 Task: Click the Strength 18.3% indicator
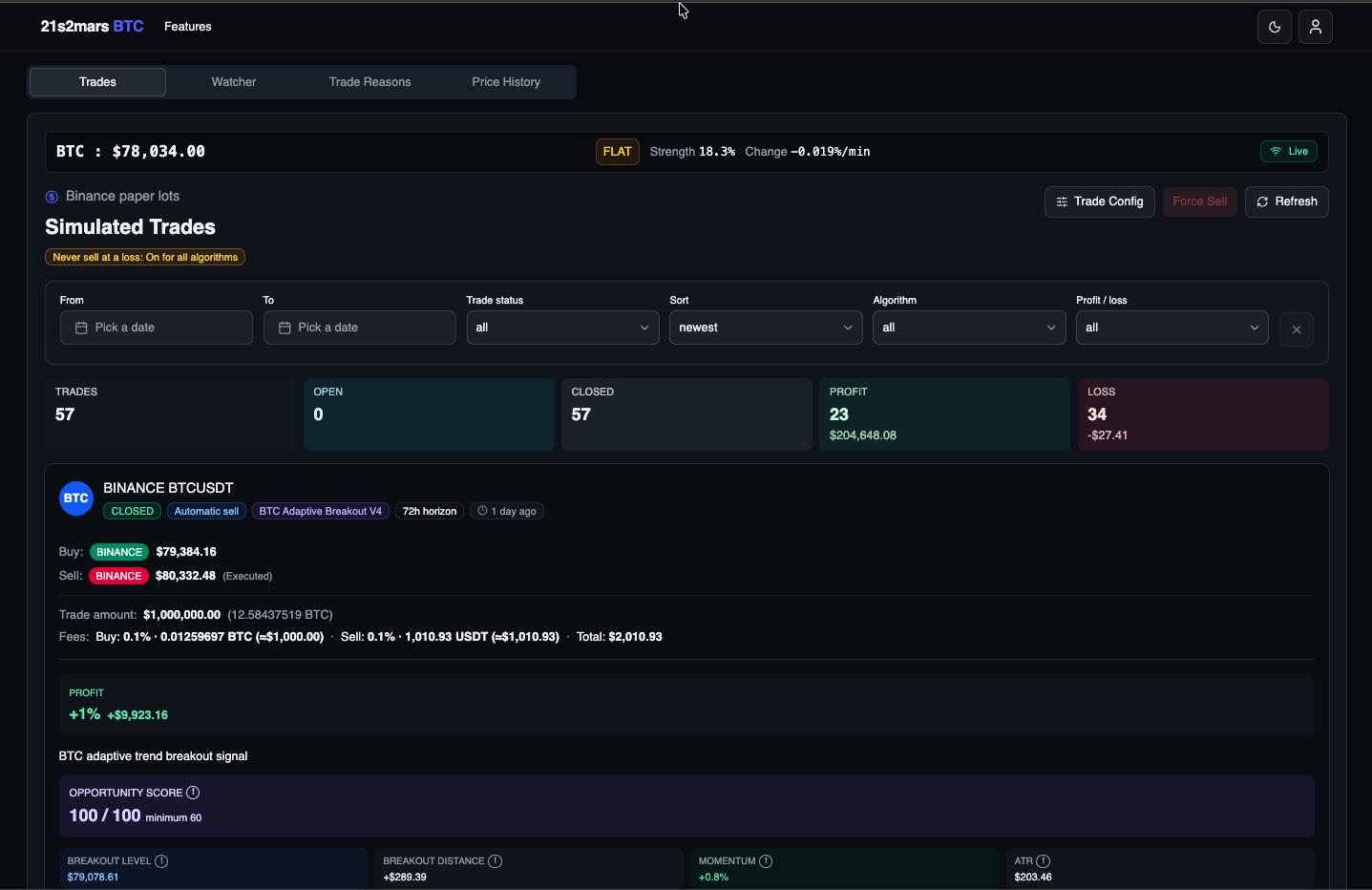692,151
